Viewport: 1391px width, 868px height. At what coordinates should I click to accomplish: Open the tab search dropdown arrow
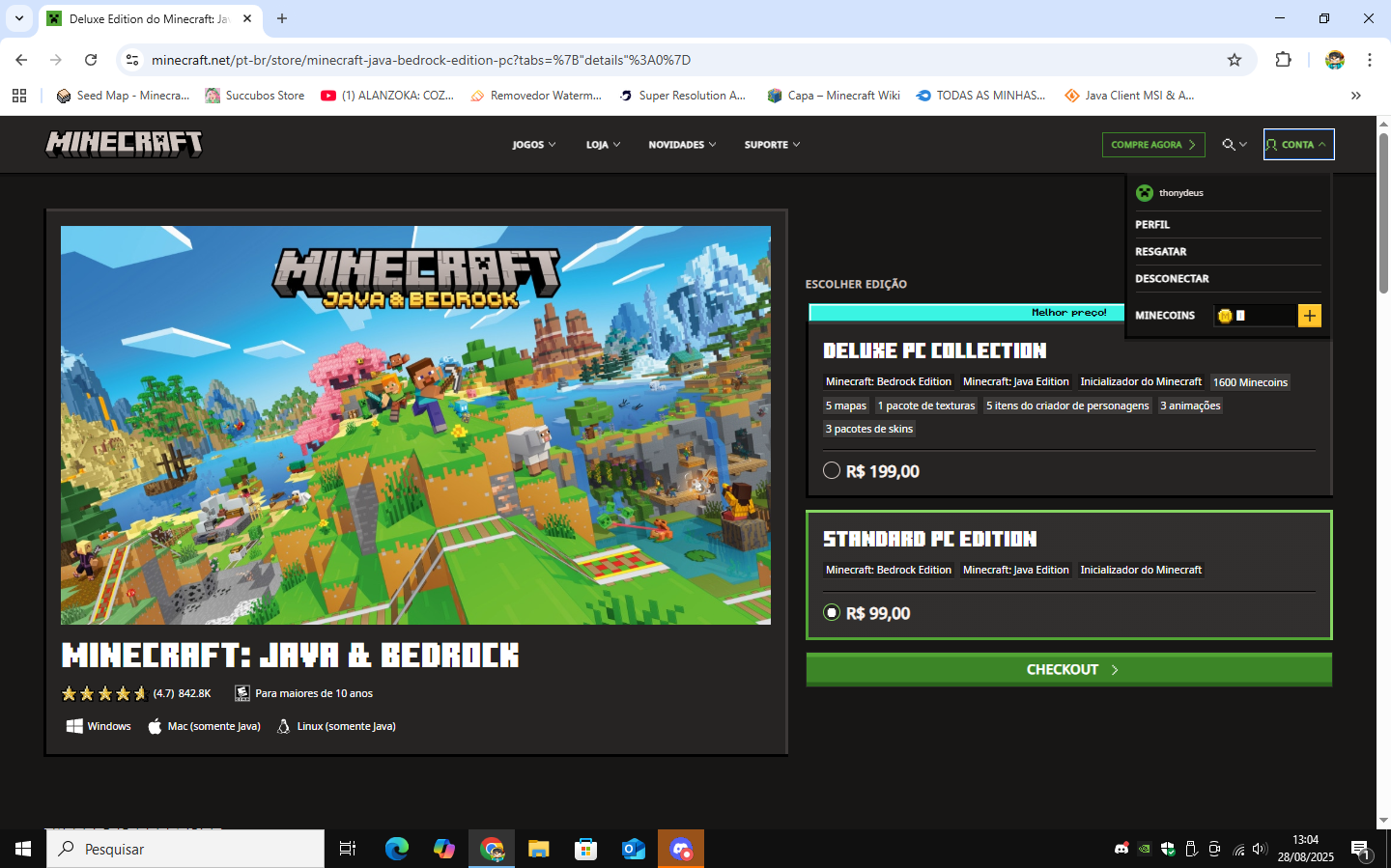pos(19,18)
